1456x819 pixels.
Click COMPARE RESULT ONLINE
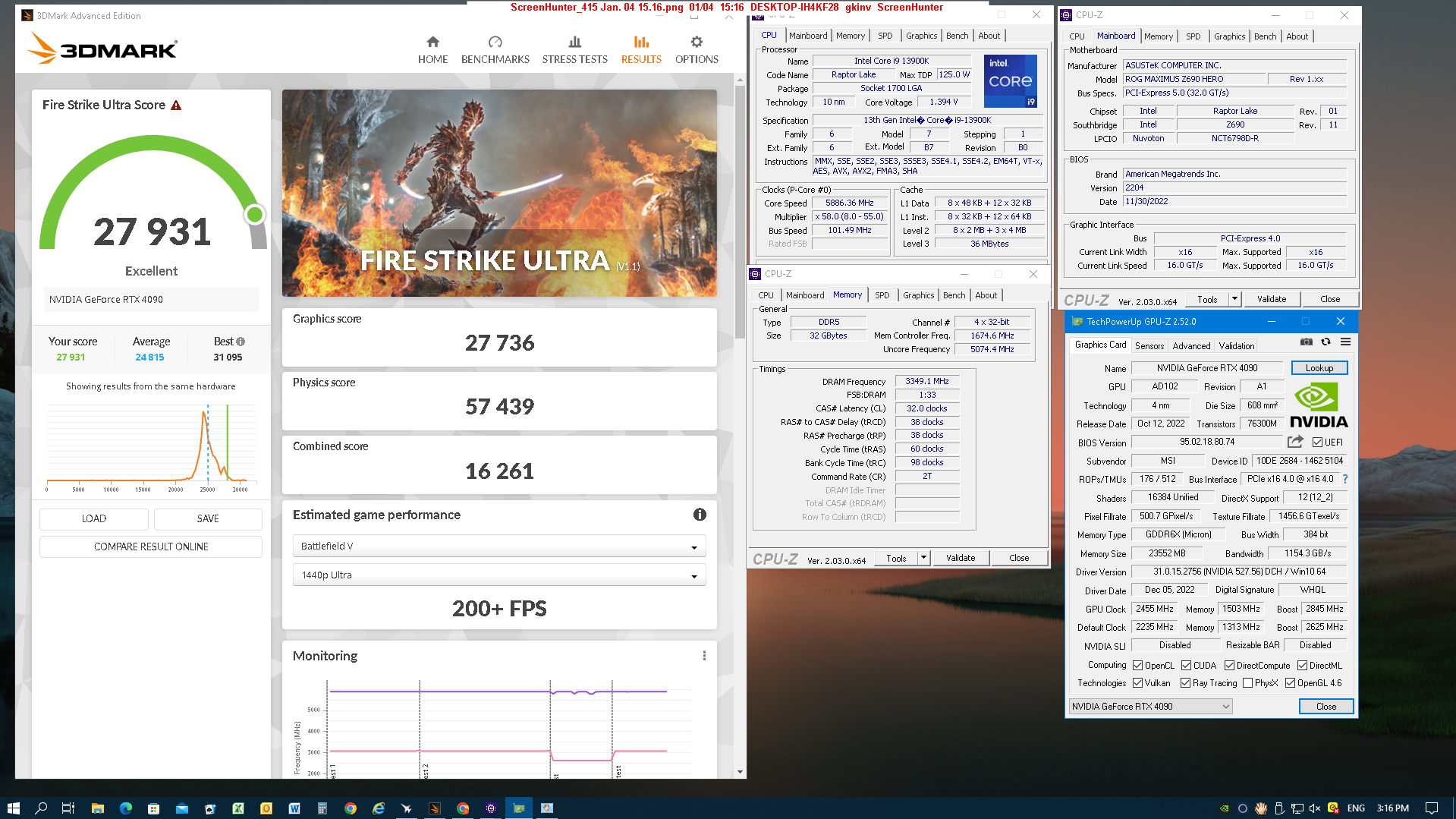(151, 547)
